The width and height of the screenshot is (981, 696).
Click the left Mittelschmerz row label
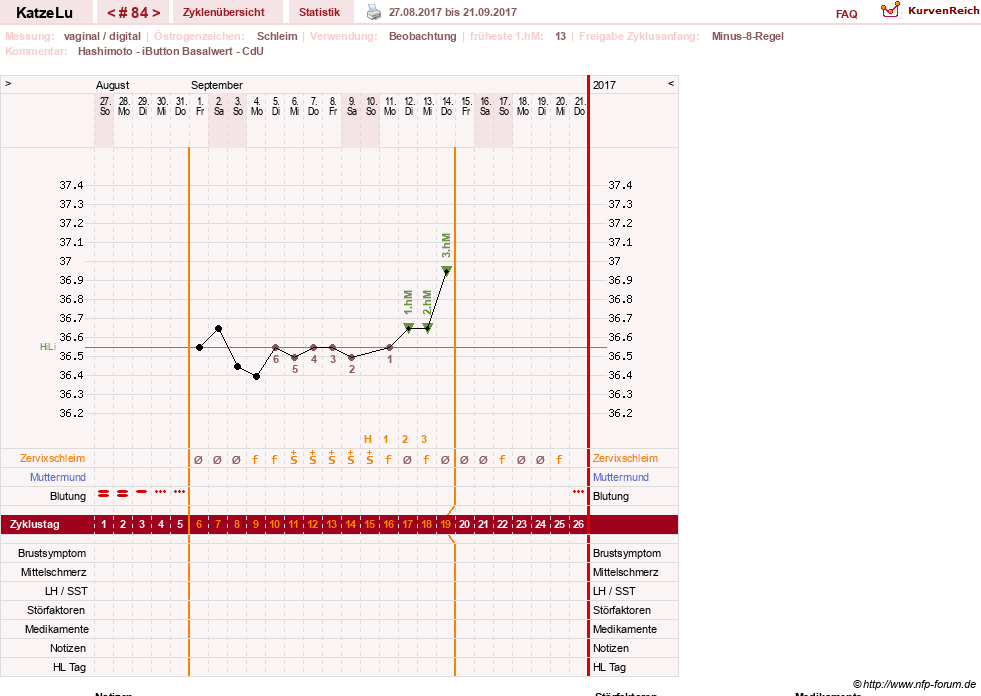pyautogui.click(x=54, y=572)
